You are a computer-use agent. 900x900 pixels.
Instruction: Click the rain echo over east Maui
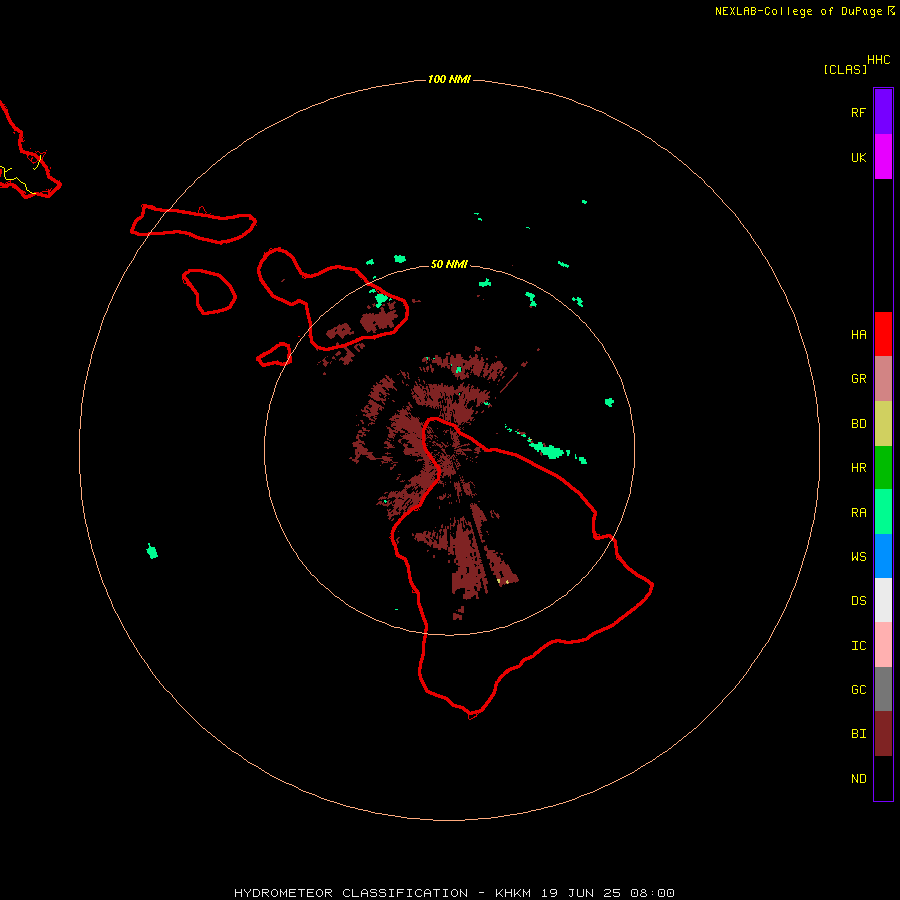tap(381, 299)
